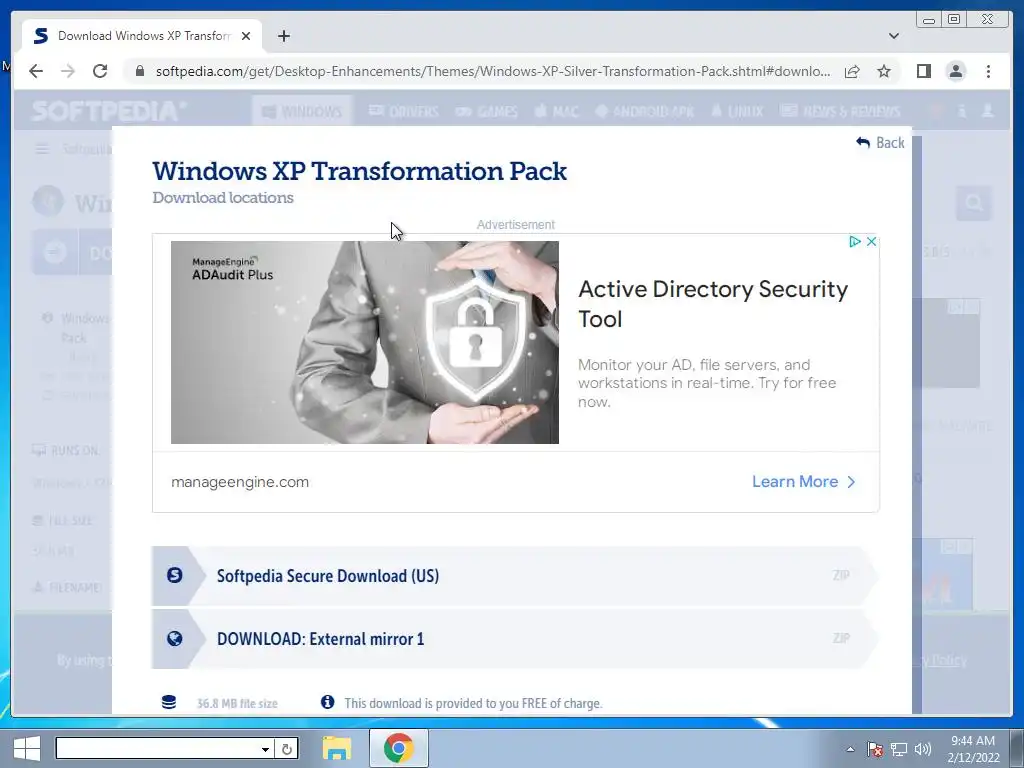The height and width of the screenshot is (768, 1024).
Task: Click Back link in download dialog
Action: click(880, 142)
